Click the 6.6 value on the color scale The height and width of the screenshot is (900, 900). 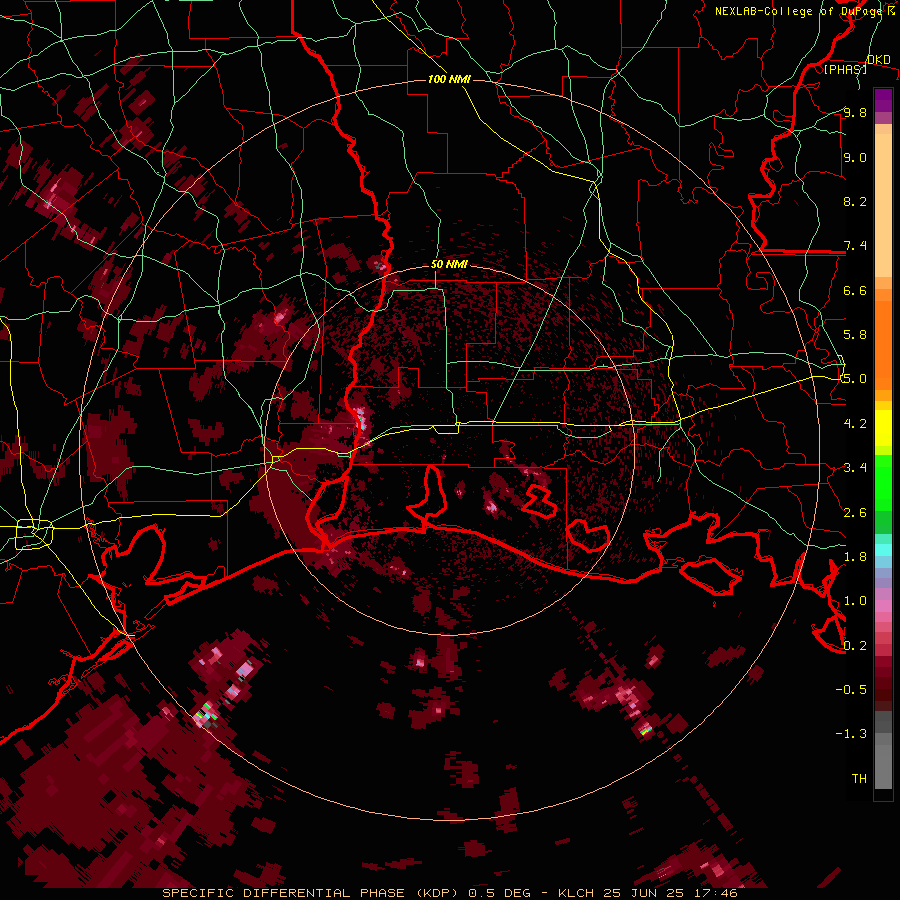(855, 290)
